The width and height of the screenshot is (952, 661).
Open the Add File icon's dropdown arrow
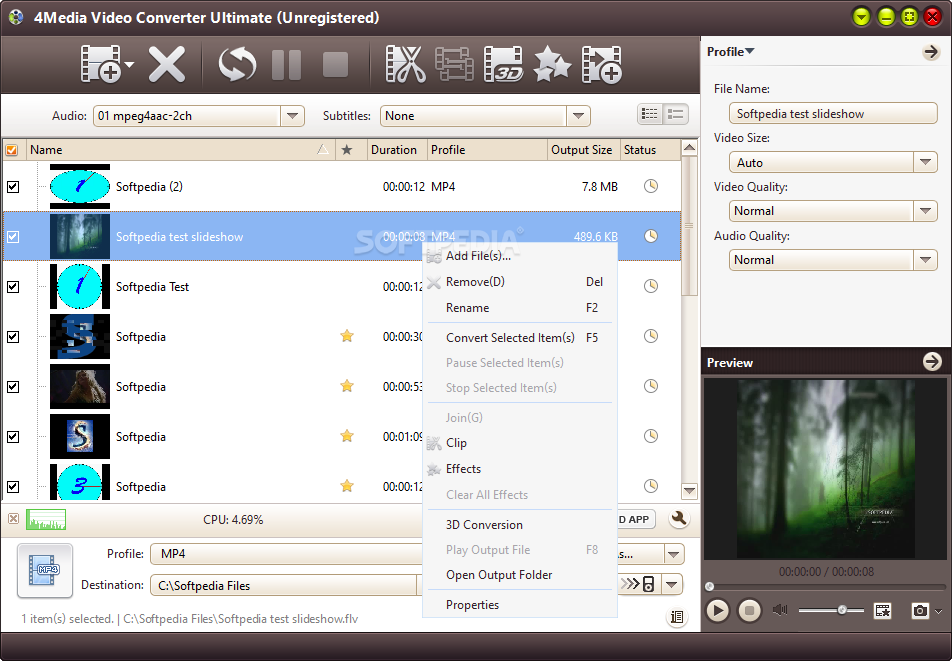pyautogui.click(x=129, y=64)
